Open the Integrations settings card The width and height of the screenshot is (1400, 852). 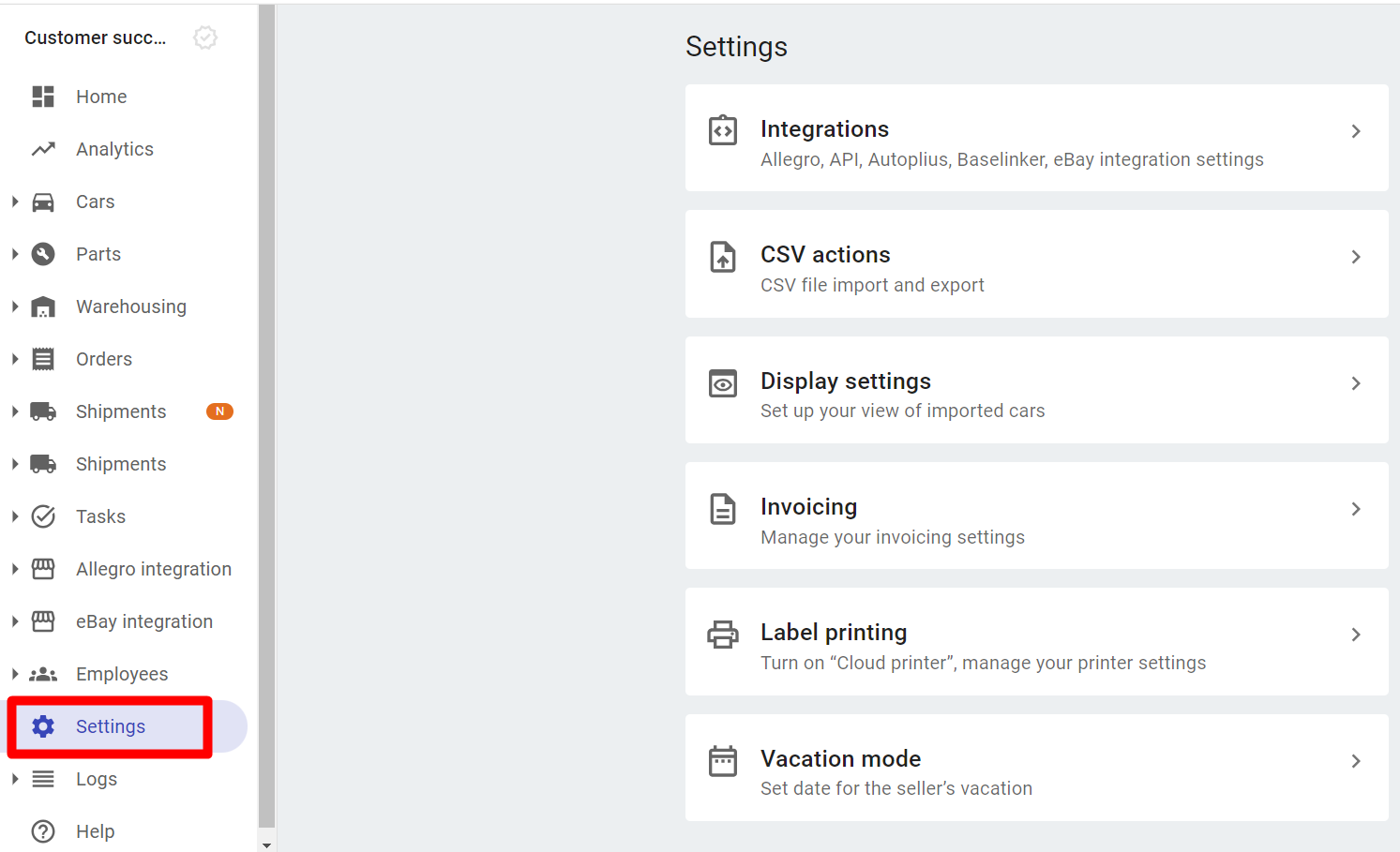point(1036,139)
